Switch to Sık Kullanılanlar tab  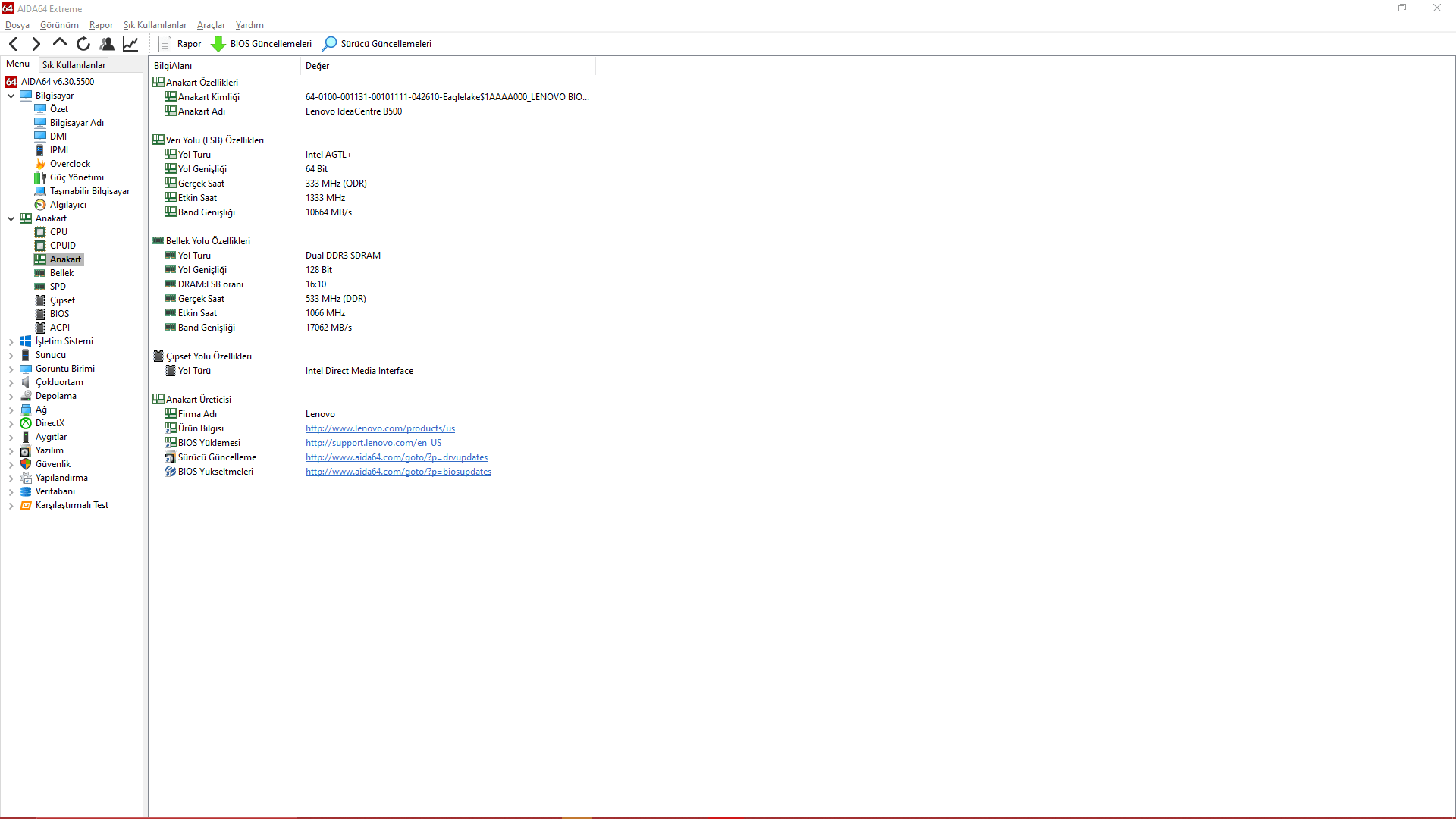(74, 65)
